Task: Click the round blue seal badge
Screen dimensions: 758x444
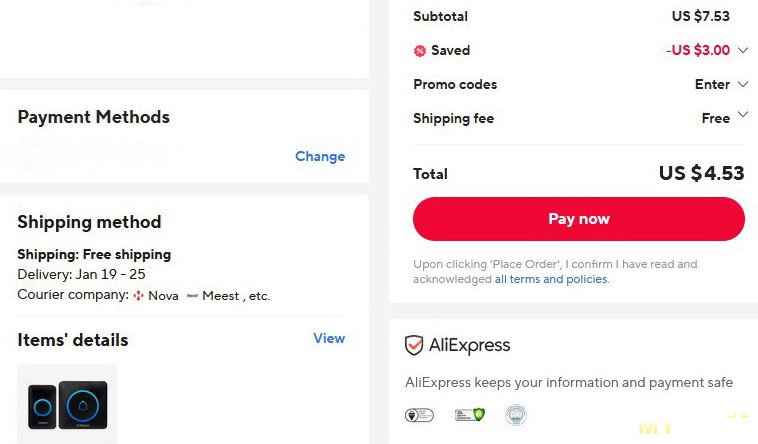Action: [515, 414]
